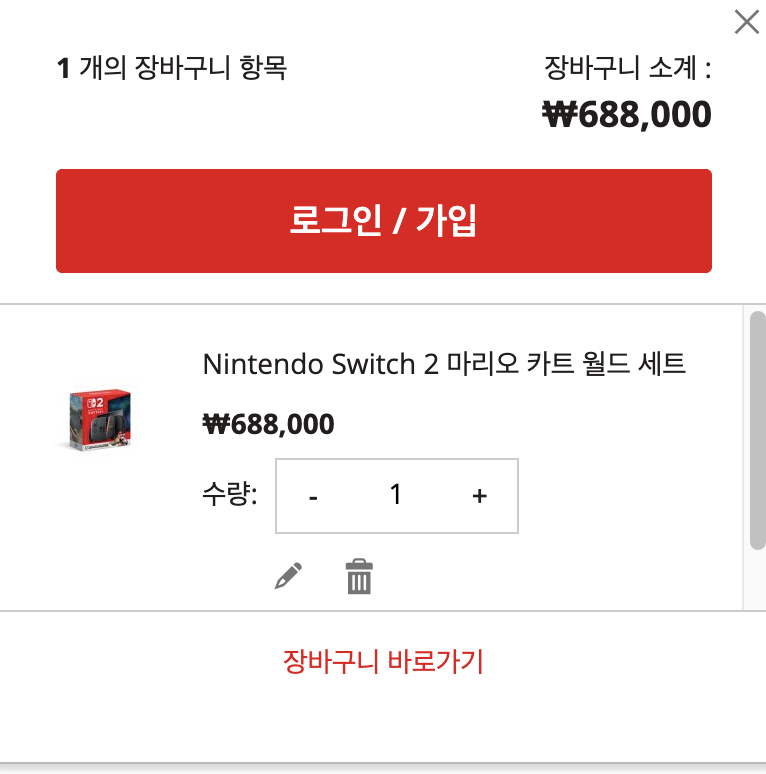Click the scrollbar track beneath the thumb
The image size is (766, 774).
coord(758,580)
